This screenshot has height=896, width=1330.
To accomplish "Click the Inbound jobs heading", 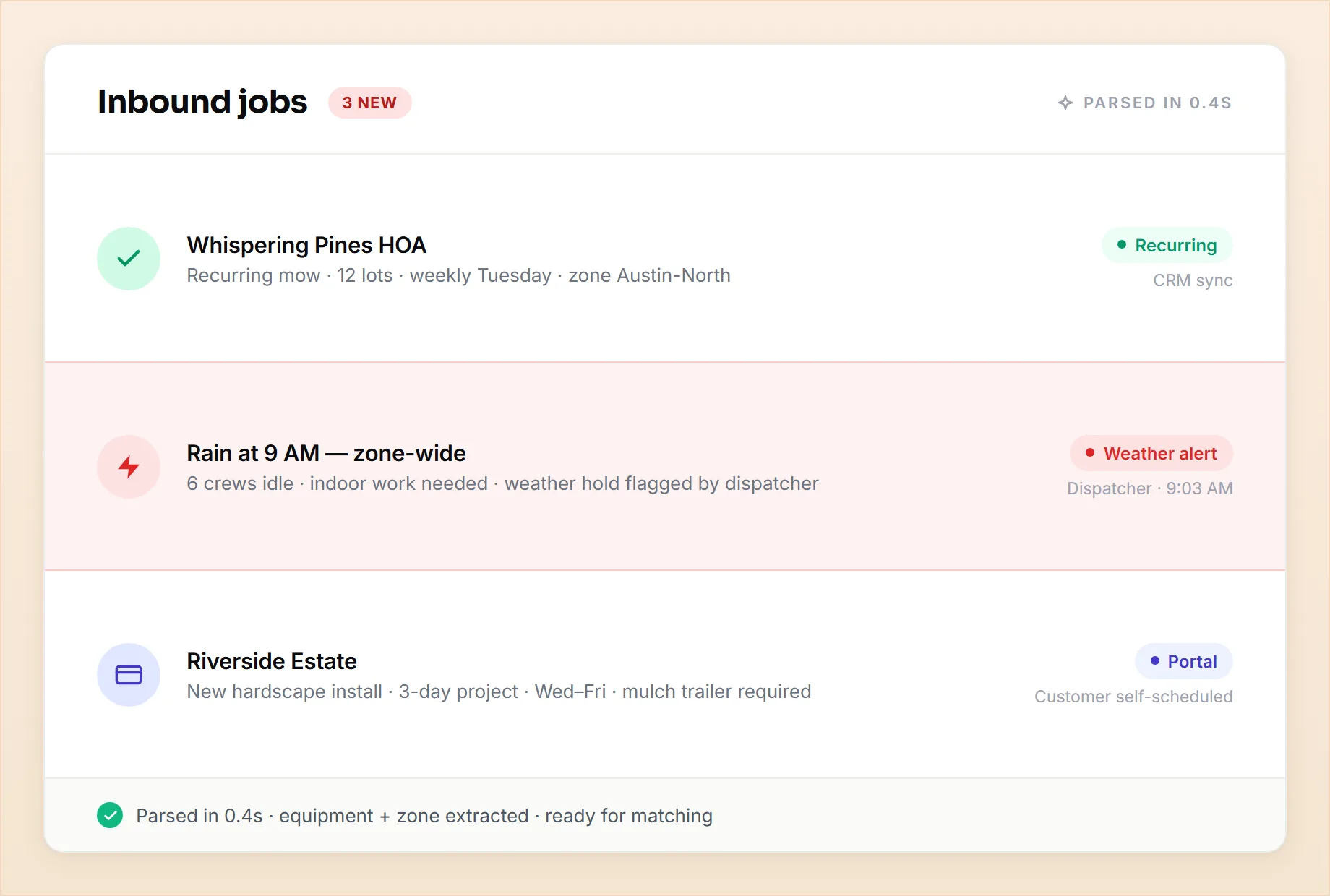I will 202,102.
